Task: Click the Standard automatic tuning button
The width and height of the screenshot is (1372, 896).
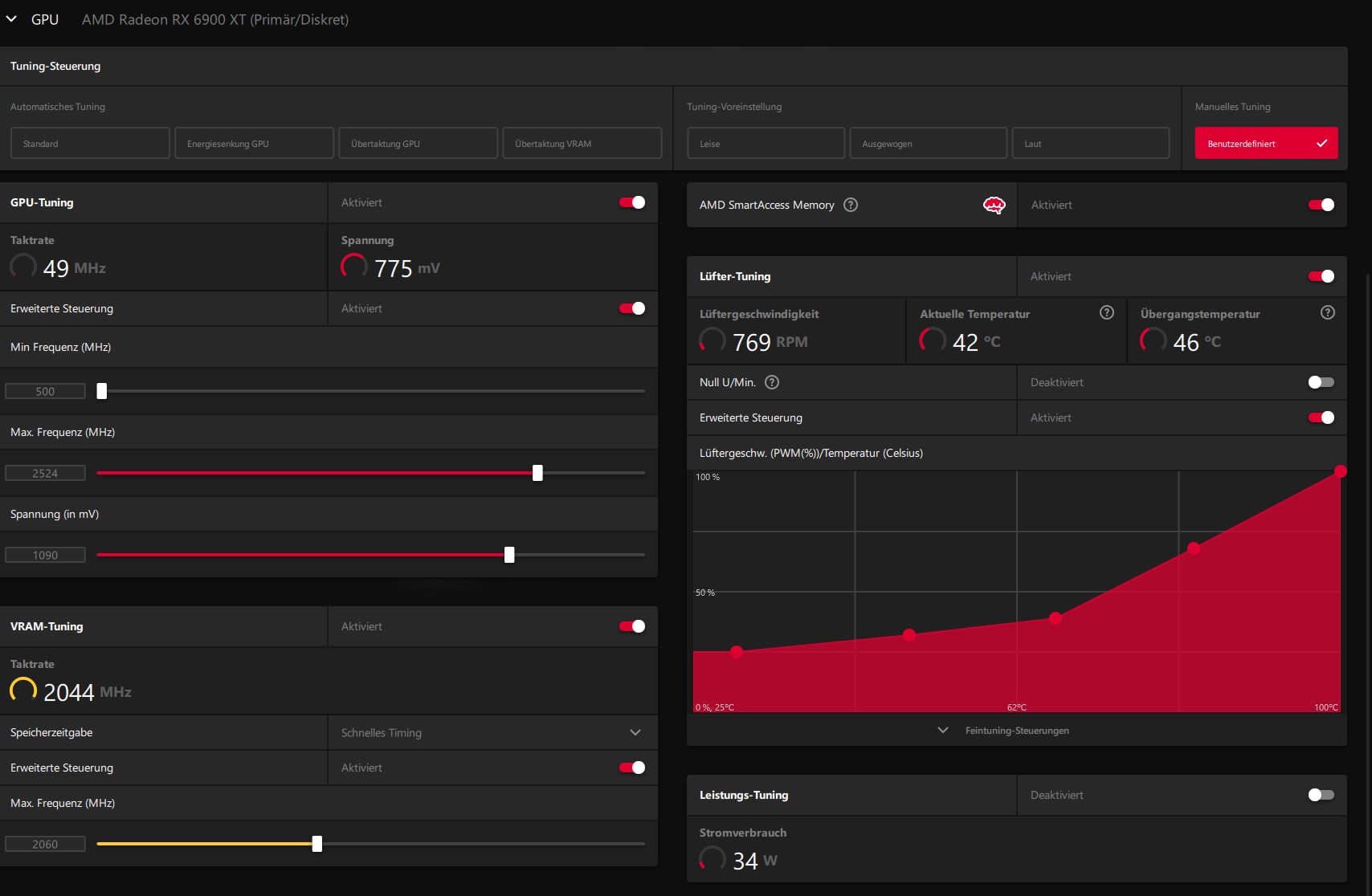Action: point(90,143)
